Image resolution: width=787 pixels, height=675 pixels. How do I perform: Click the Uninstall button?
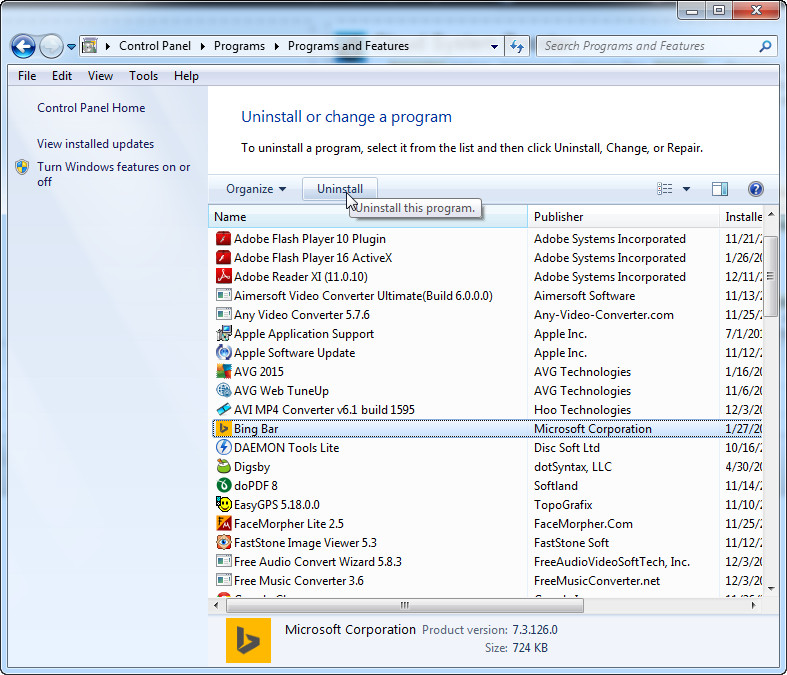[x=340, y=189]
